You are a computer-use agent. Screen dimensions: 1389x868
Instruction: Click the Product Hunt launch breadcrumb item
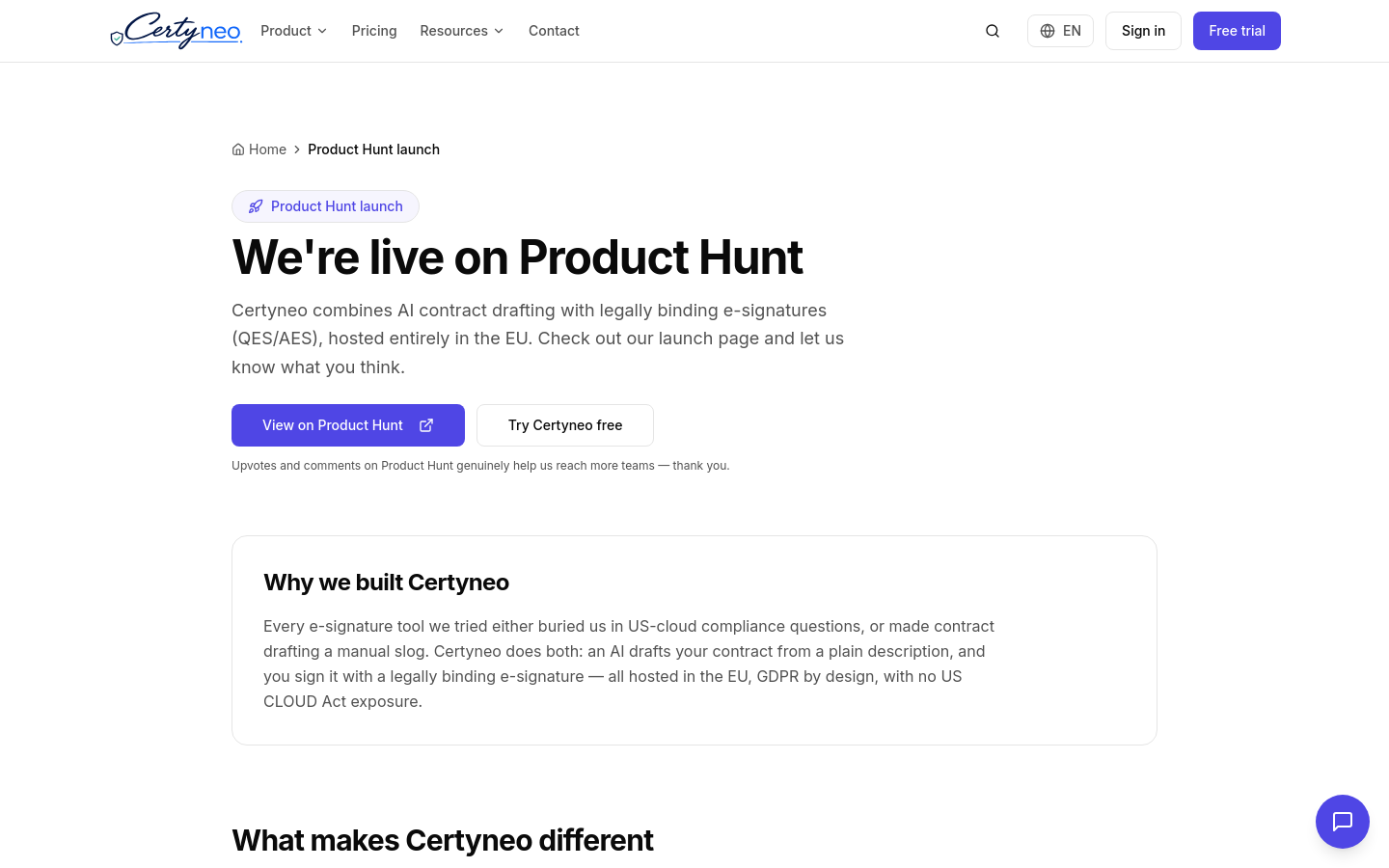373,149
